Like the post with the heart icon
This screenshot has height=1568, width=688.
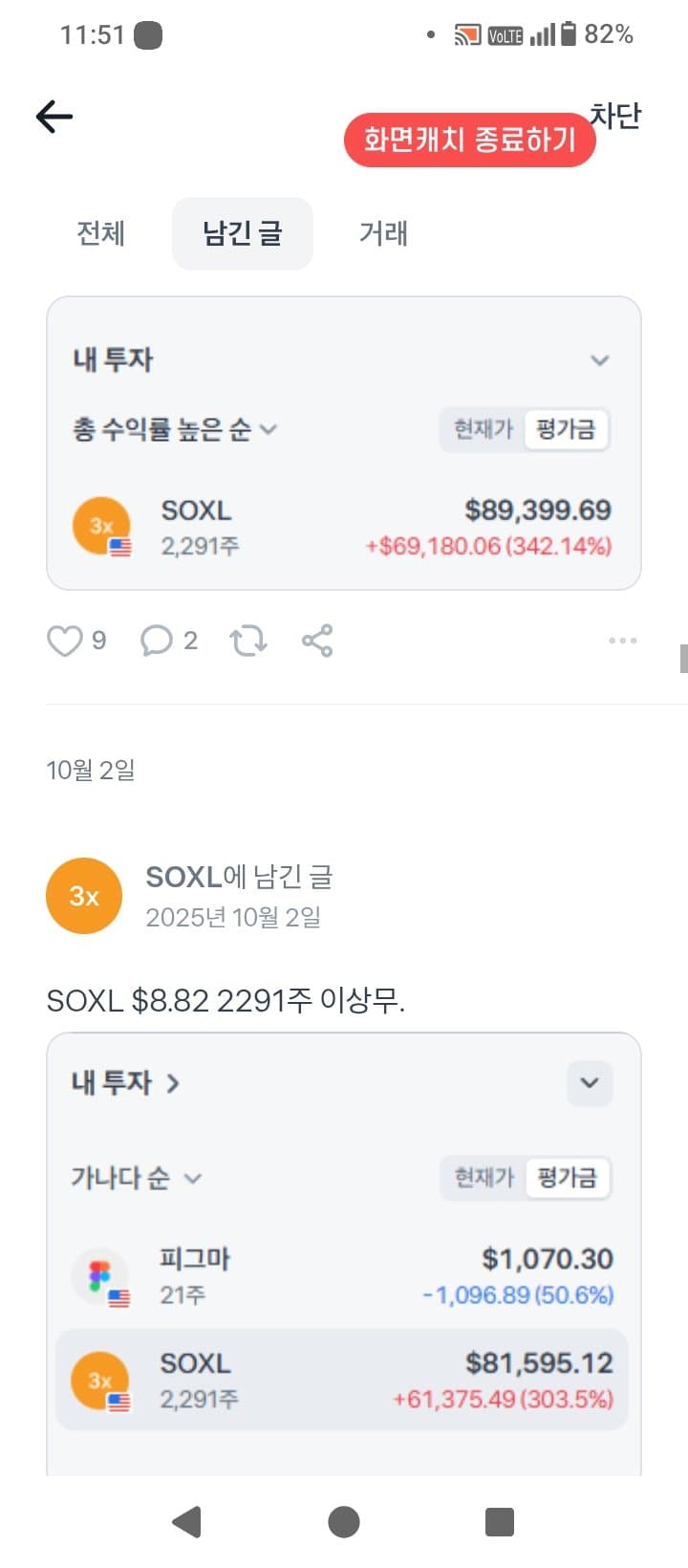coord(64,641)
